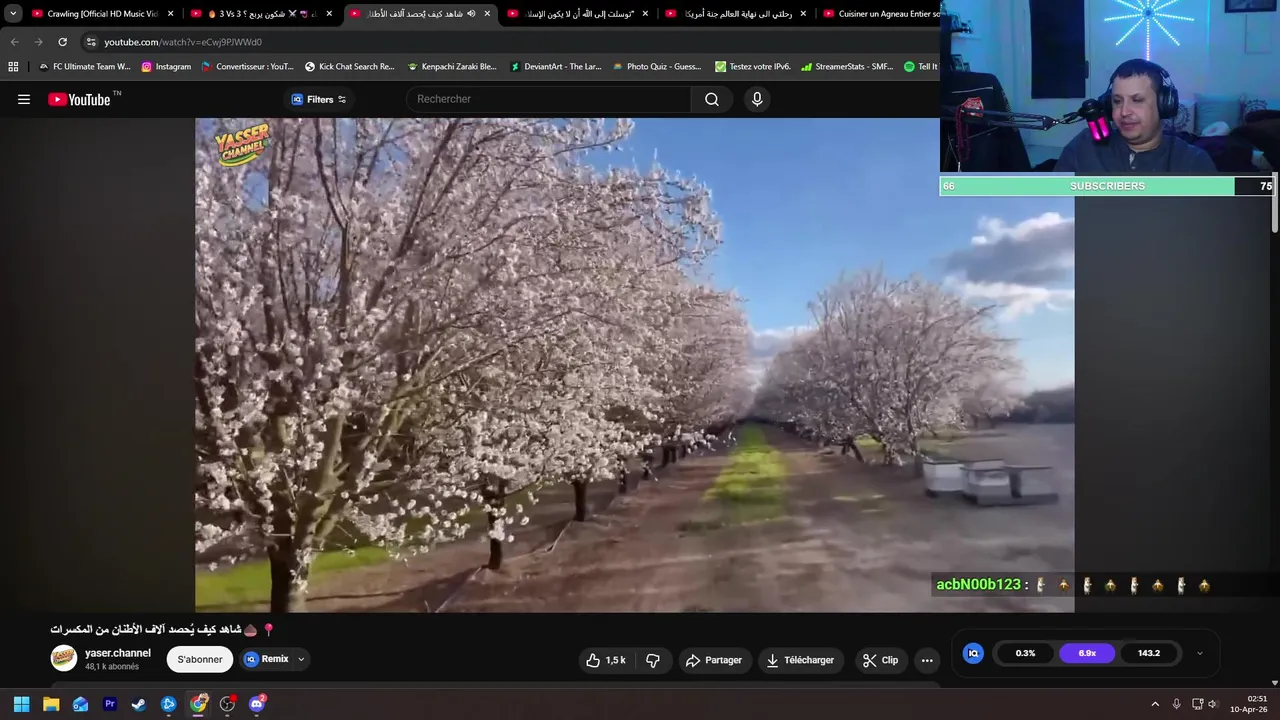Image resolution: width=1280 pixels, height=720 pixels.
Task: Click the Clip button
Action: (x=881, y=660)
